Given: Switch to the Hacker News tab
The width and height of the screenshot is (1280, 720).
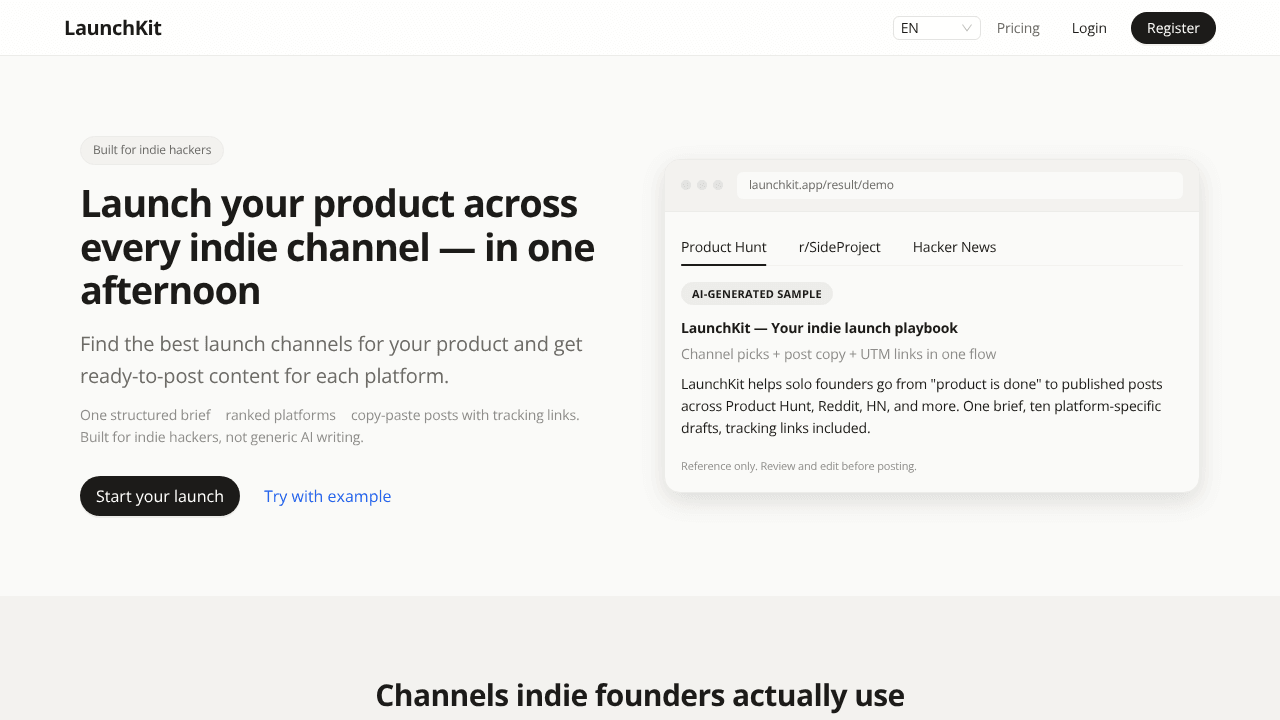Looking at the screenshot, I should coord(954,247).
